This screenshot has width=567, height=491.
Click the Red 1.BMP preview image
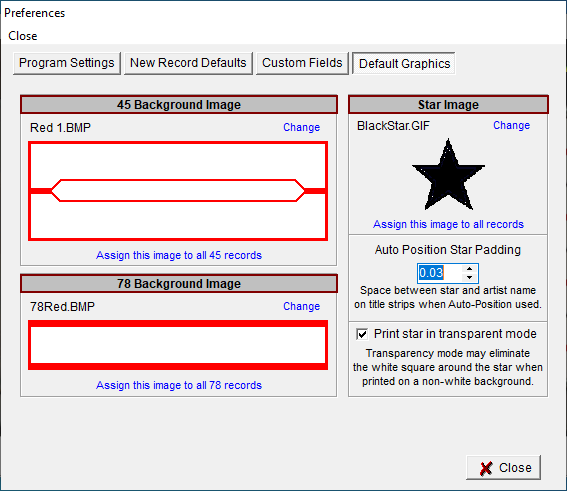coord(178,191)
